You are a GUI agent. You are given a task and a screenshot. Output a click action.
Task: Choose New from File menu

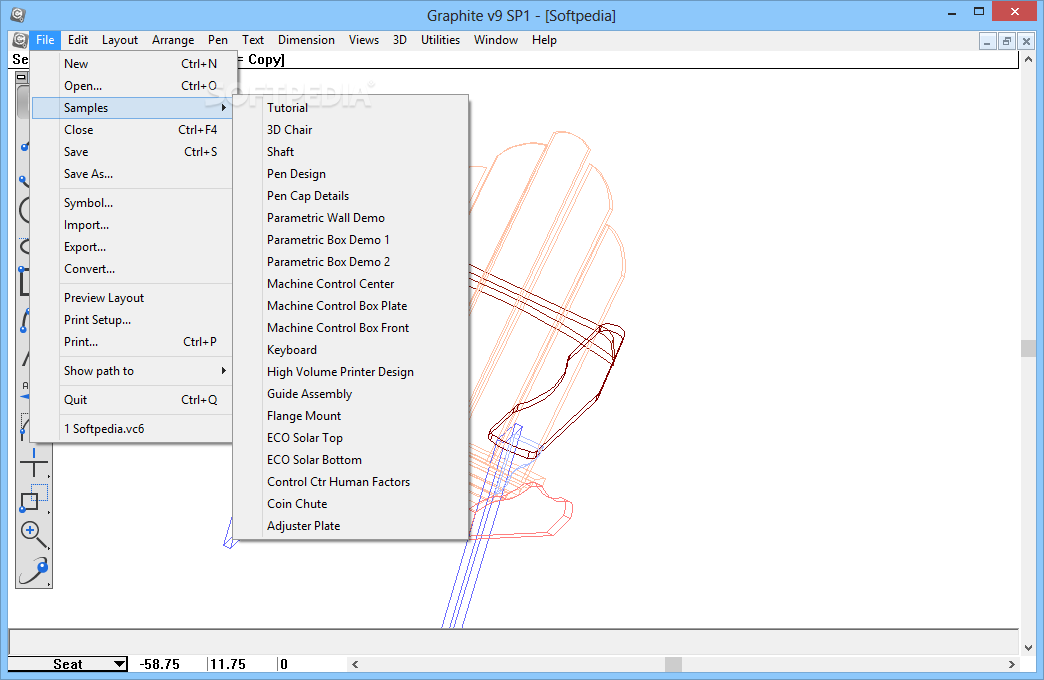[x=132, y=64]
